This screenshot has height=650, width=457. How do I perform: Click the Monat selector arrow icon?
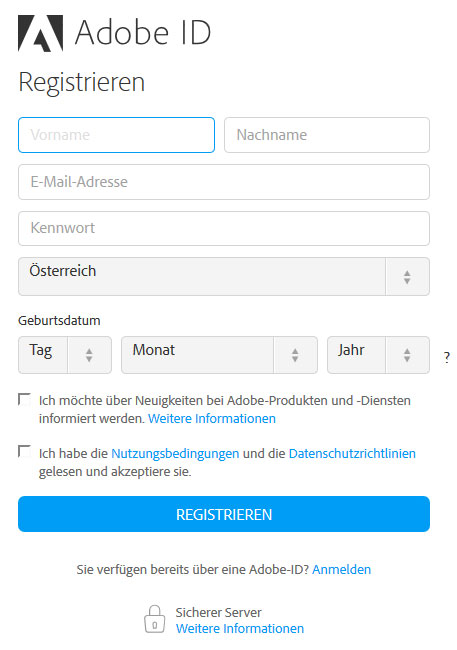tap(295, 355)
